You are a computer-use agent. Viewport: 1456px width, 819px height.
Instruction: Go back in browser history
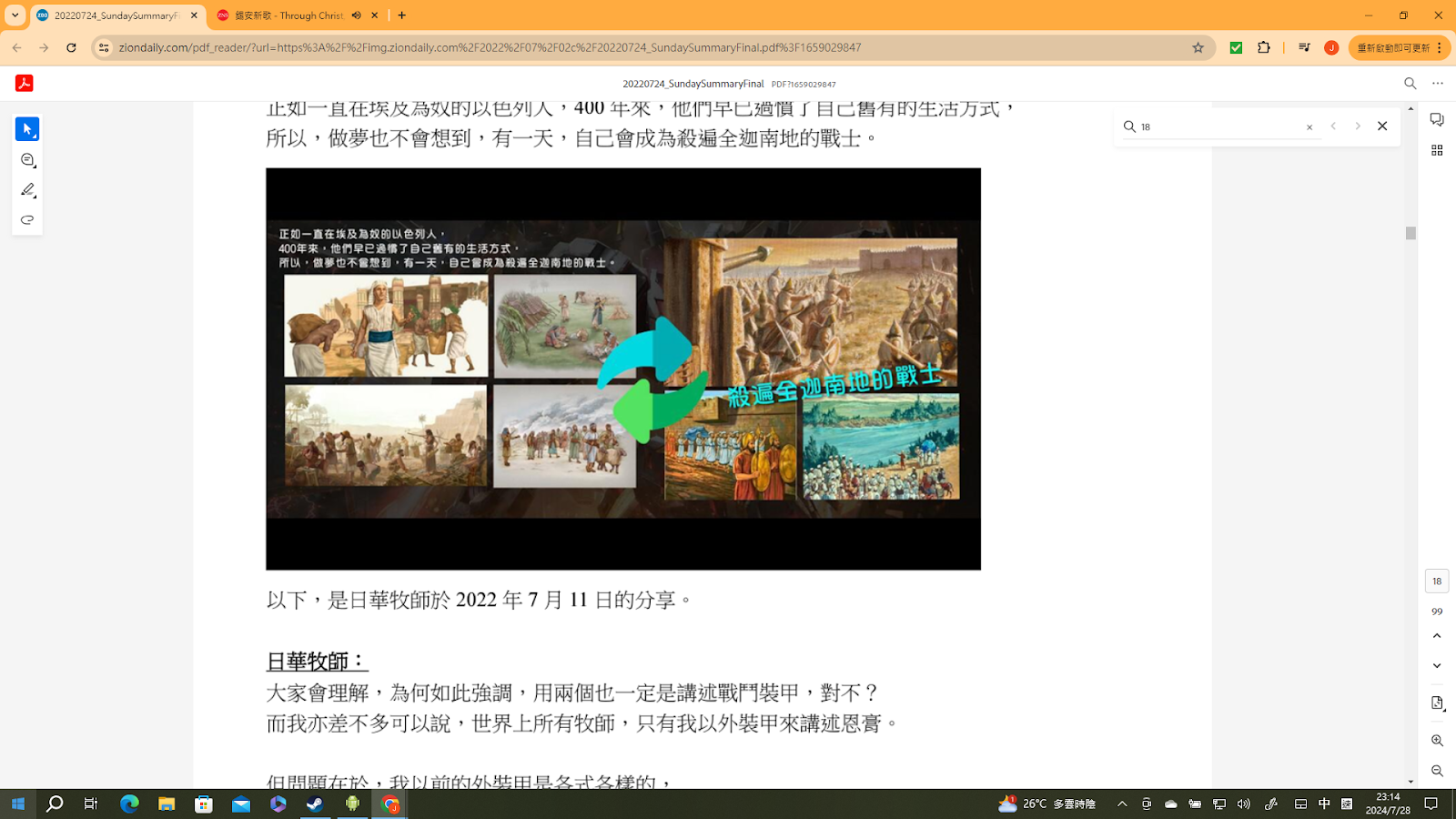click(17, 47)
